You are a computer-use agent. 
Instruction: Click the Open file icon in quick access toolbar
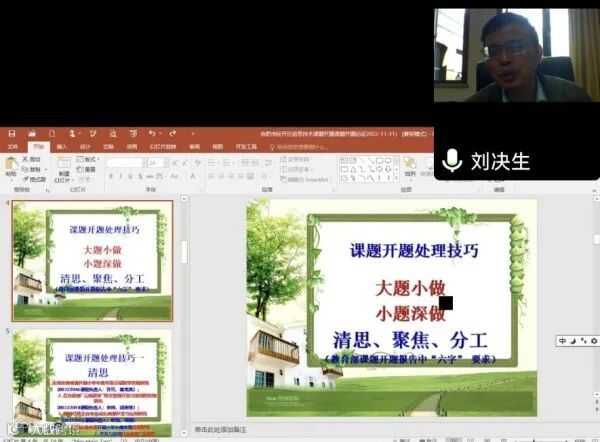(32, 134)
